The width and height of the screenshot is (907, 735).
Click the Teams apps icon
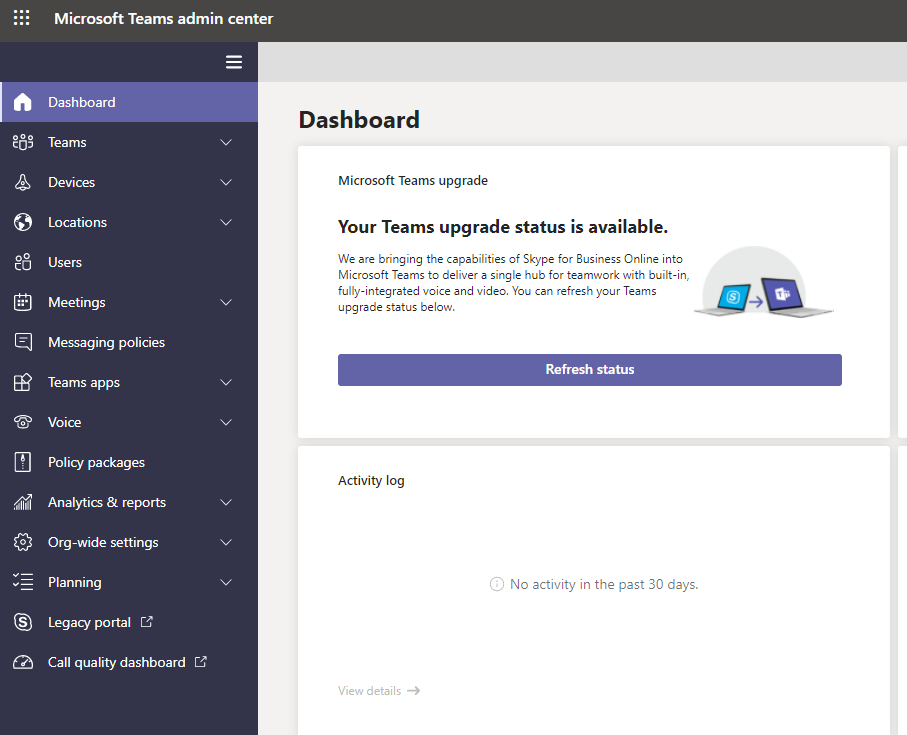coord(23,382)
